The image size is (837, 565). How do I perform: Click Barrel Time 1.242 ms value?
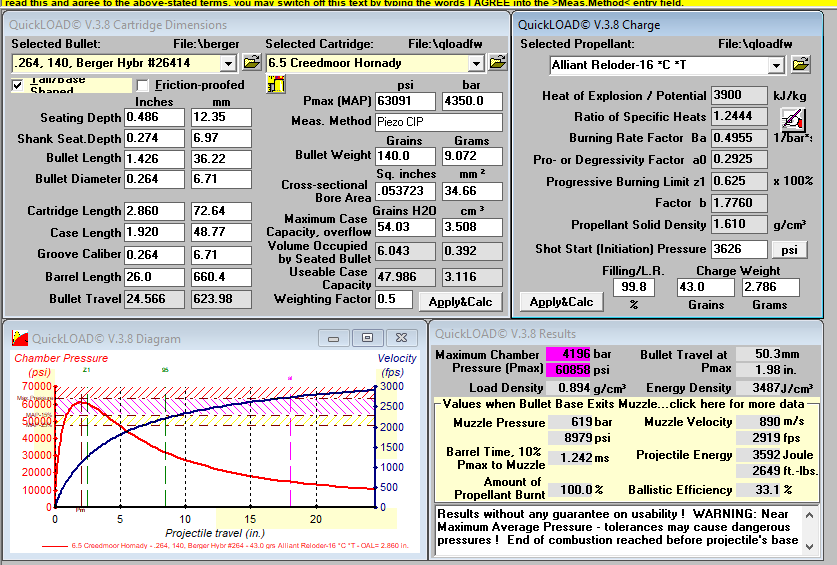click(571, 458)
